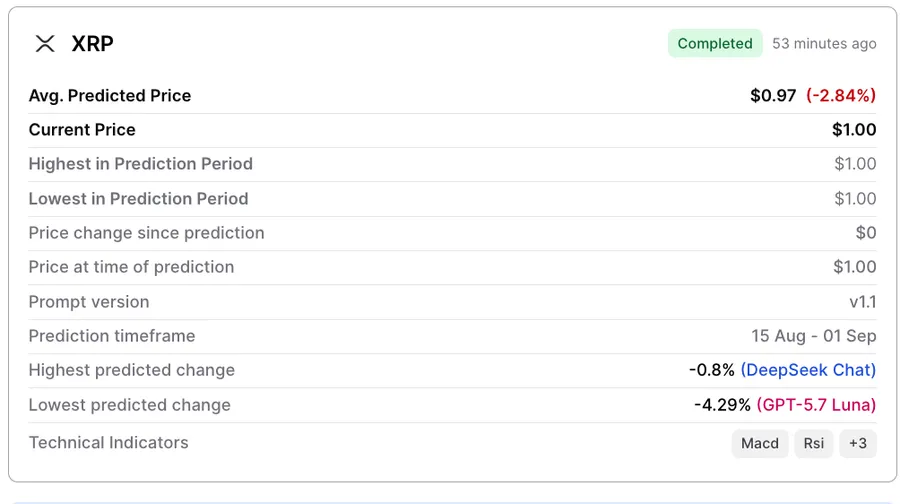This screenshot has width=900, height=504.
Task: Open the XRP card title
Action: tap(92, 44)
